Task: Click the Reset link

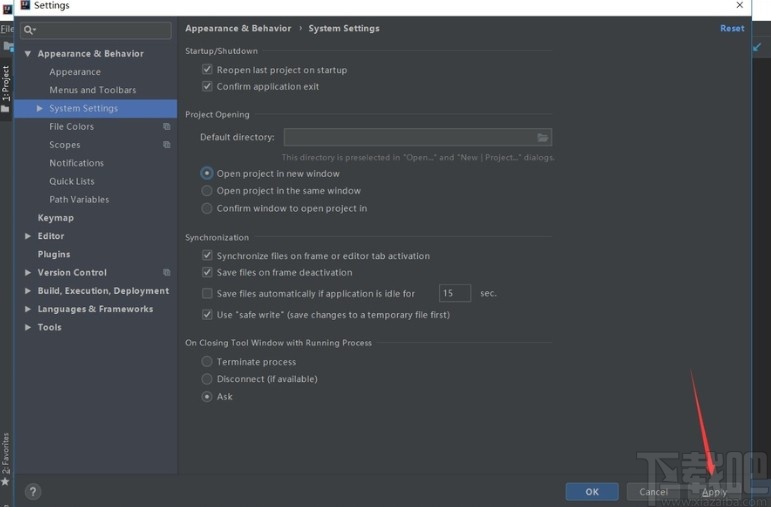Action: pyautogui.click(x=732, y=28)
